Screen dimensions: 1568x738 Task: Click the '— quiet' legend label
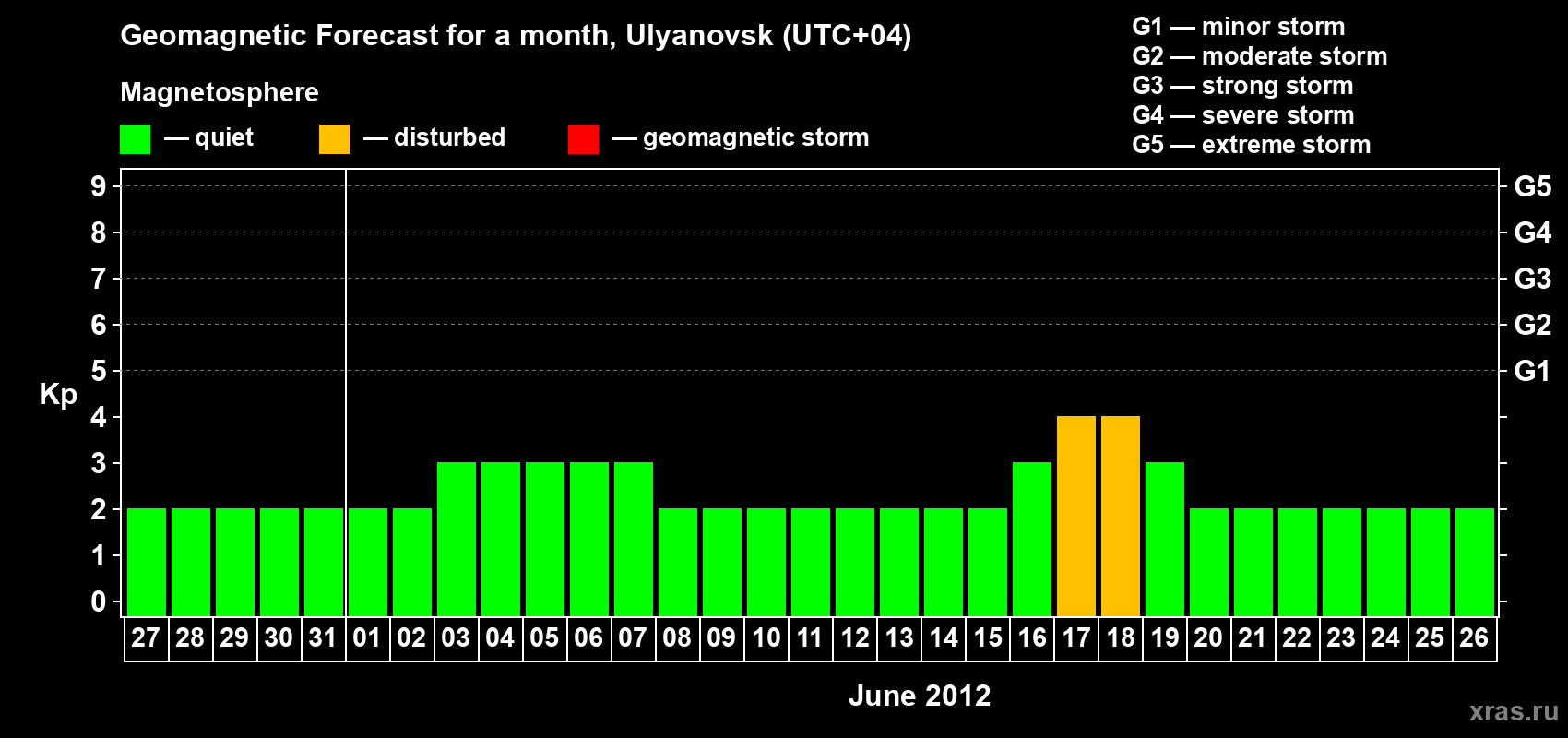click(208, 138)
